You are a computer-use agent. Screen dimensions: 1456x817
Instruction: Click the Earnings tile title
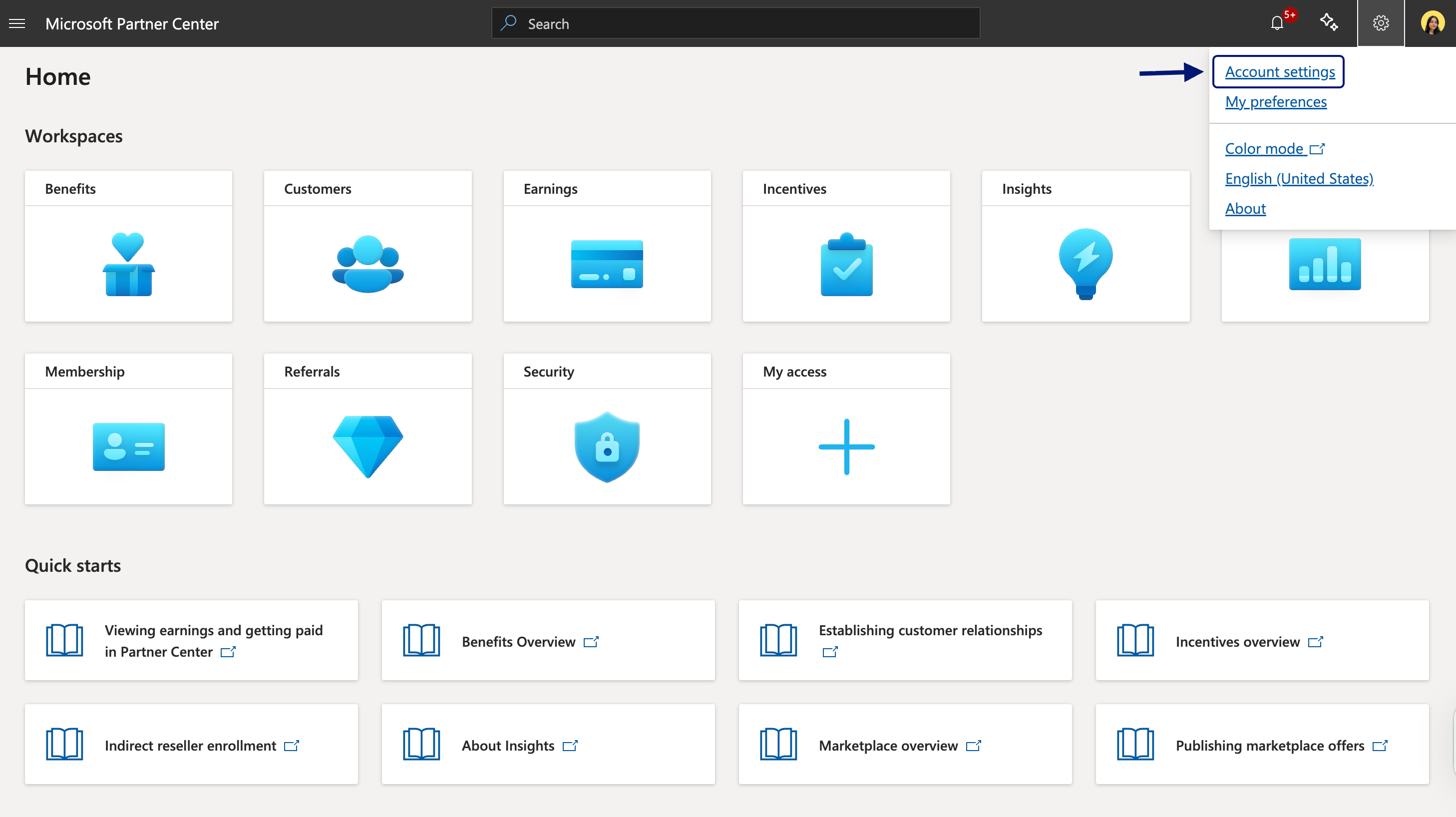coord(551,189)
